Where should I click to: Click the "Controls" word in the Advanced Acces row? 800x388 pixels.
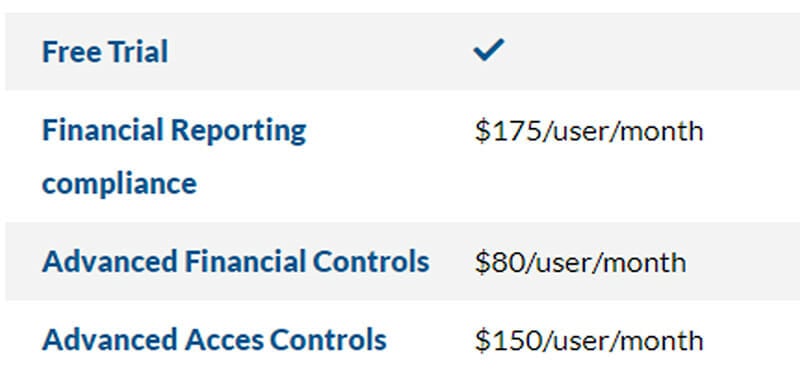(x=328, y=340)
